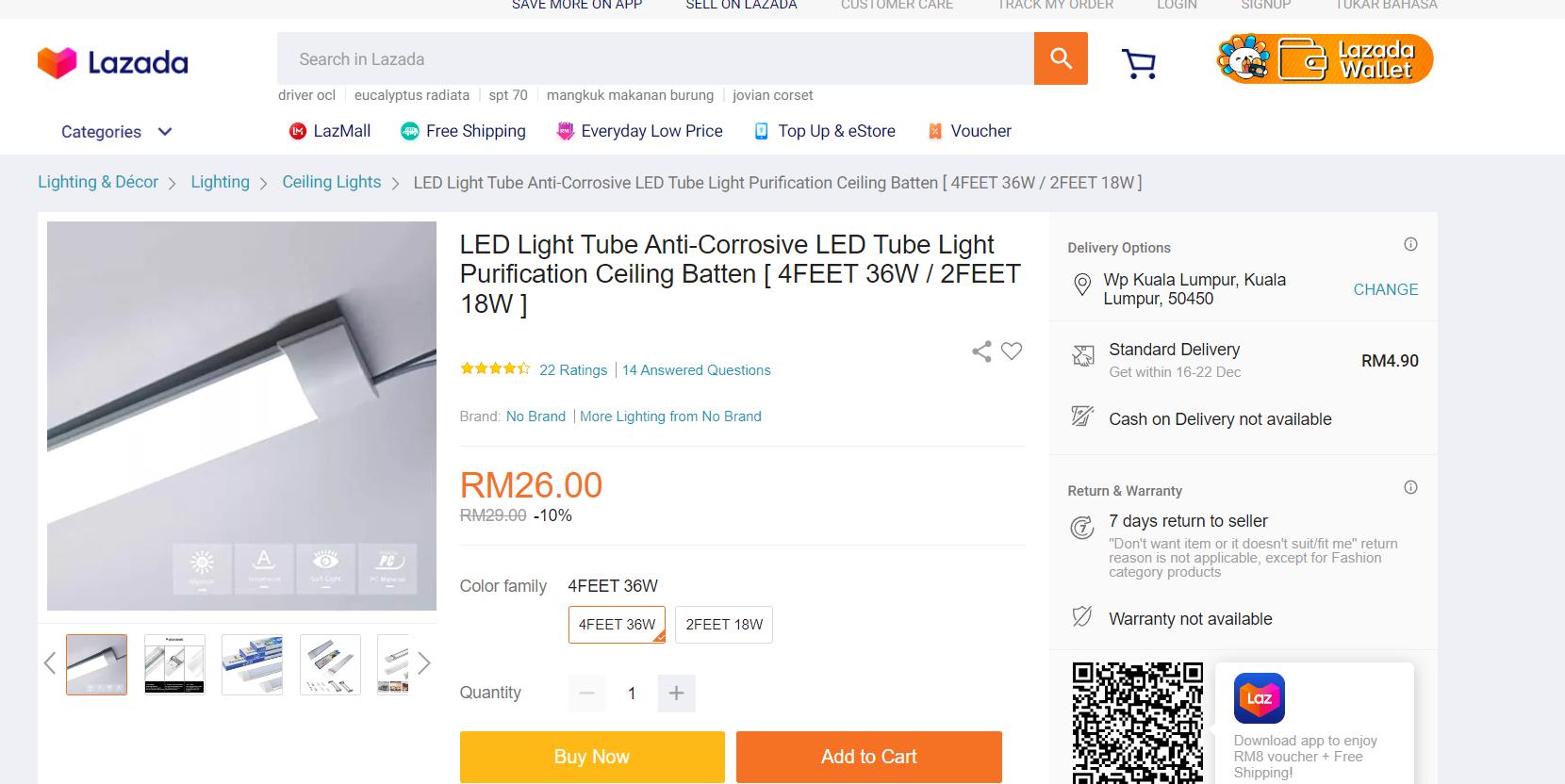Click the orange search magnifier button
Viewport: 1565px width, 784px height.
(x=1061, y=58)
